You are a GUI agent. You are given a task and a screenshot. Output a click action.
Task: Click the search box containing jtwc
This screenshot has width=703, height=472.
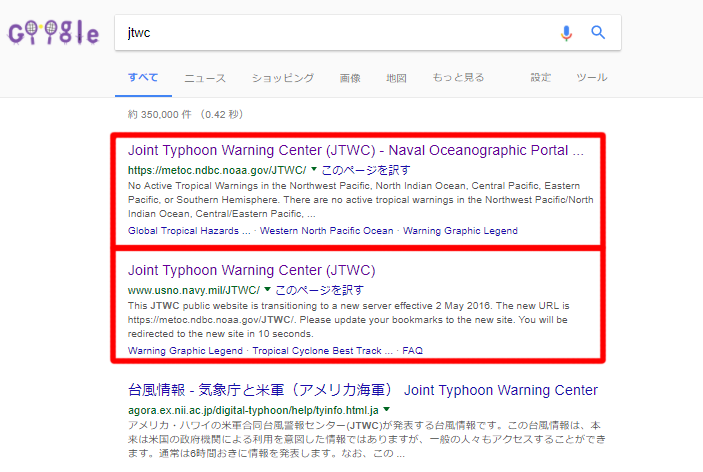368,33
